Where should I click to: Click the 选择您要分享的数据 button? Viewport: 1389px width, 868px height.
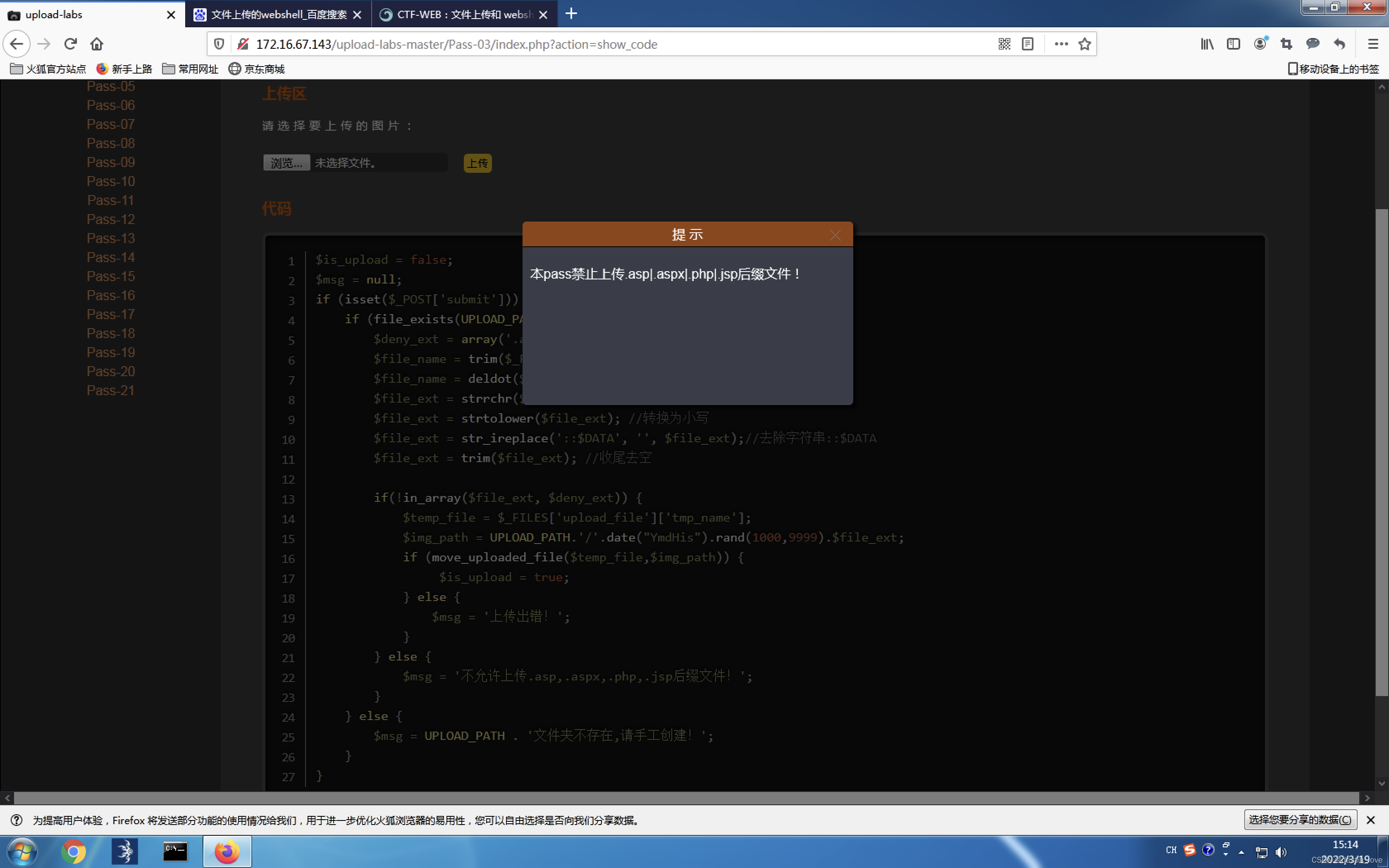click(x=1300, y=820)
